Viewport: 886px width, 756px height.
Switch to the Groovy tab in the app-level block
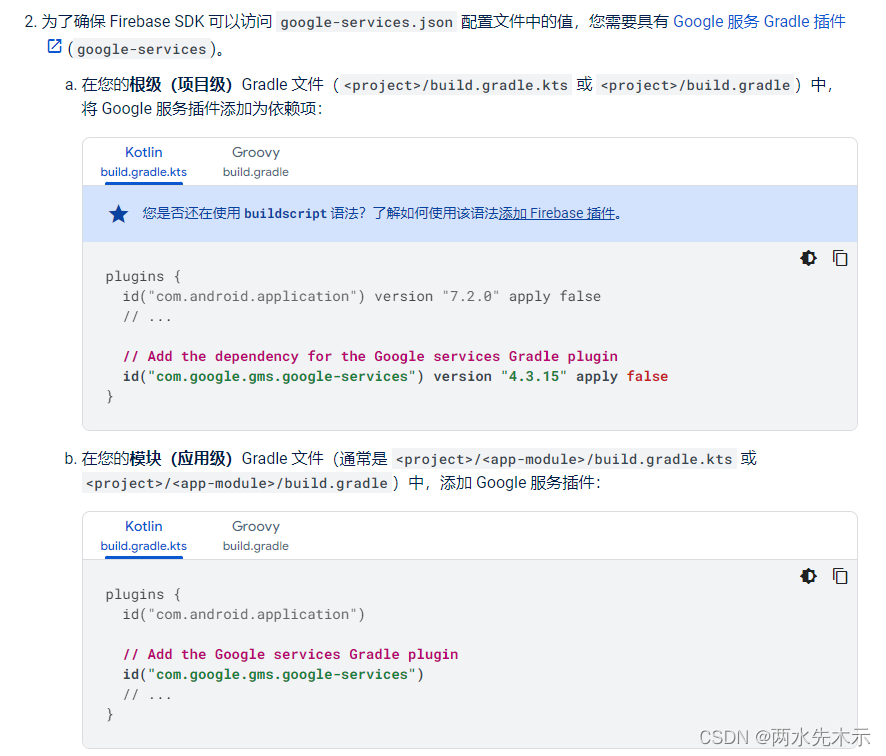coord(255,535)
